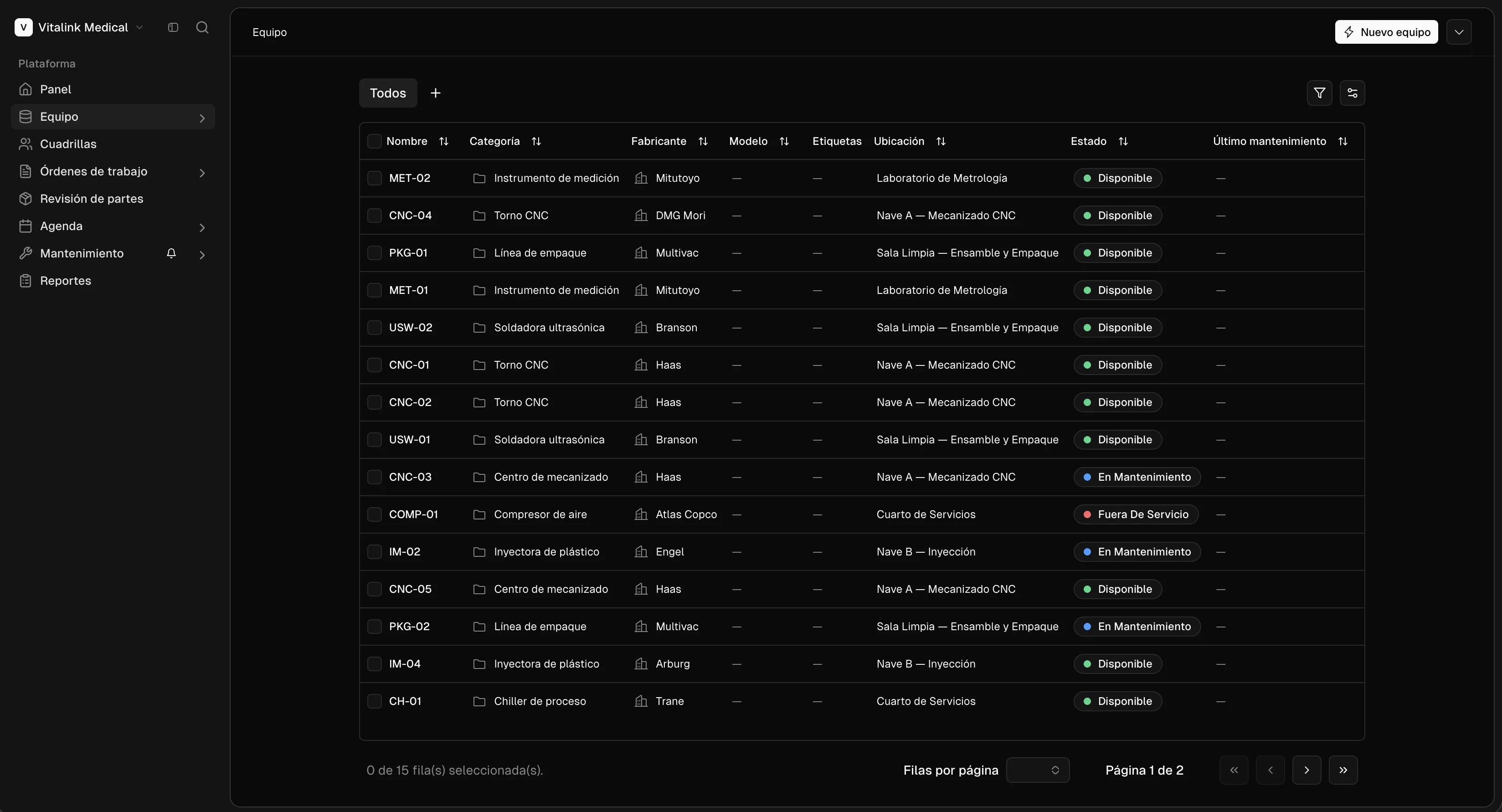
Task: Go to the next page arrow
Action: coord(1307,770)
